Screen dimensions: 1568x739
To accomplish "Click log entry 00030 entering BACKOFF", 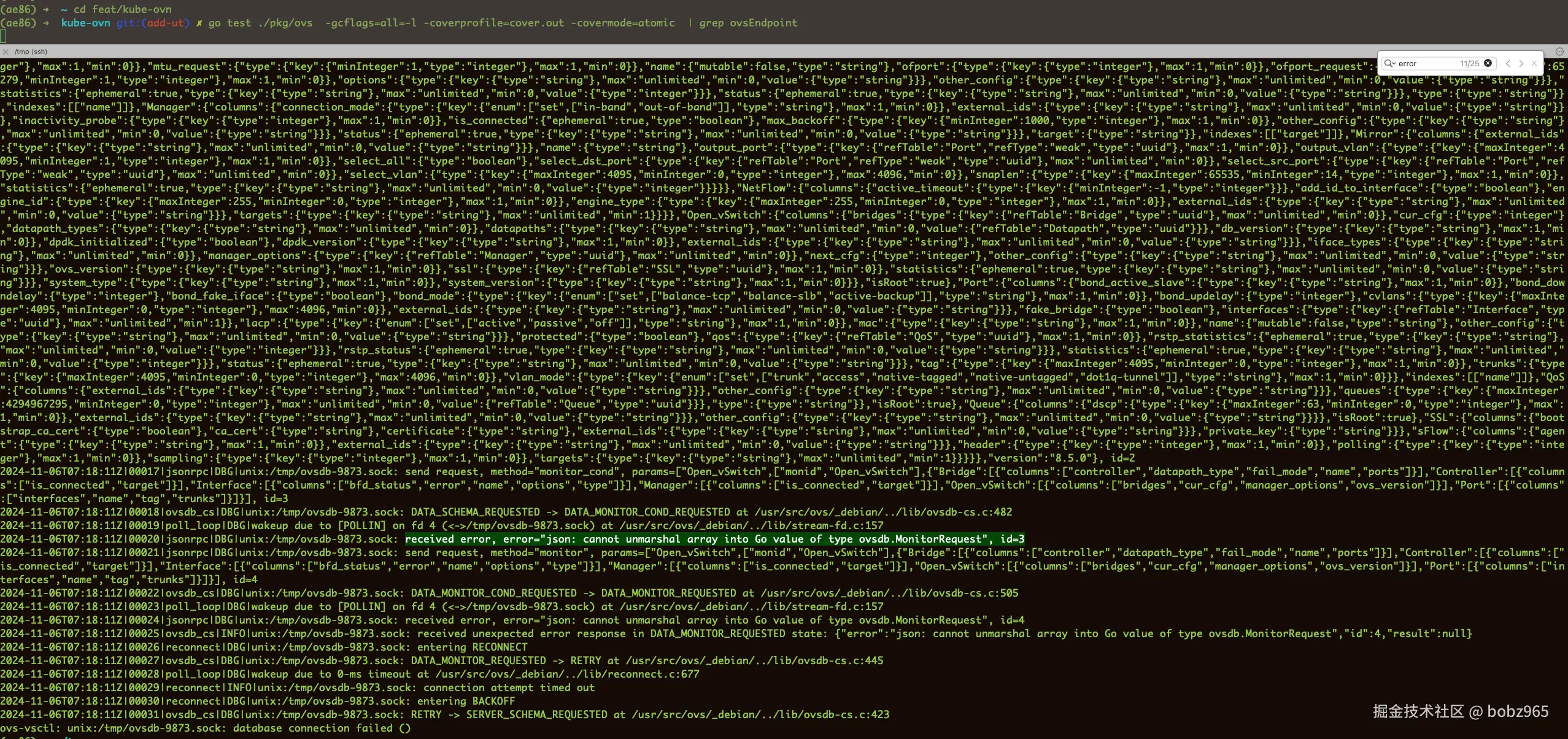I will coord(257,701).
